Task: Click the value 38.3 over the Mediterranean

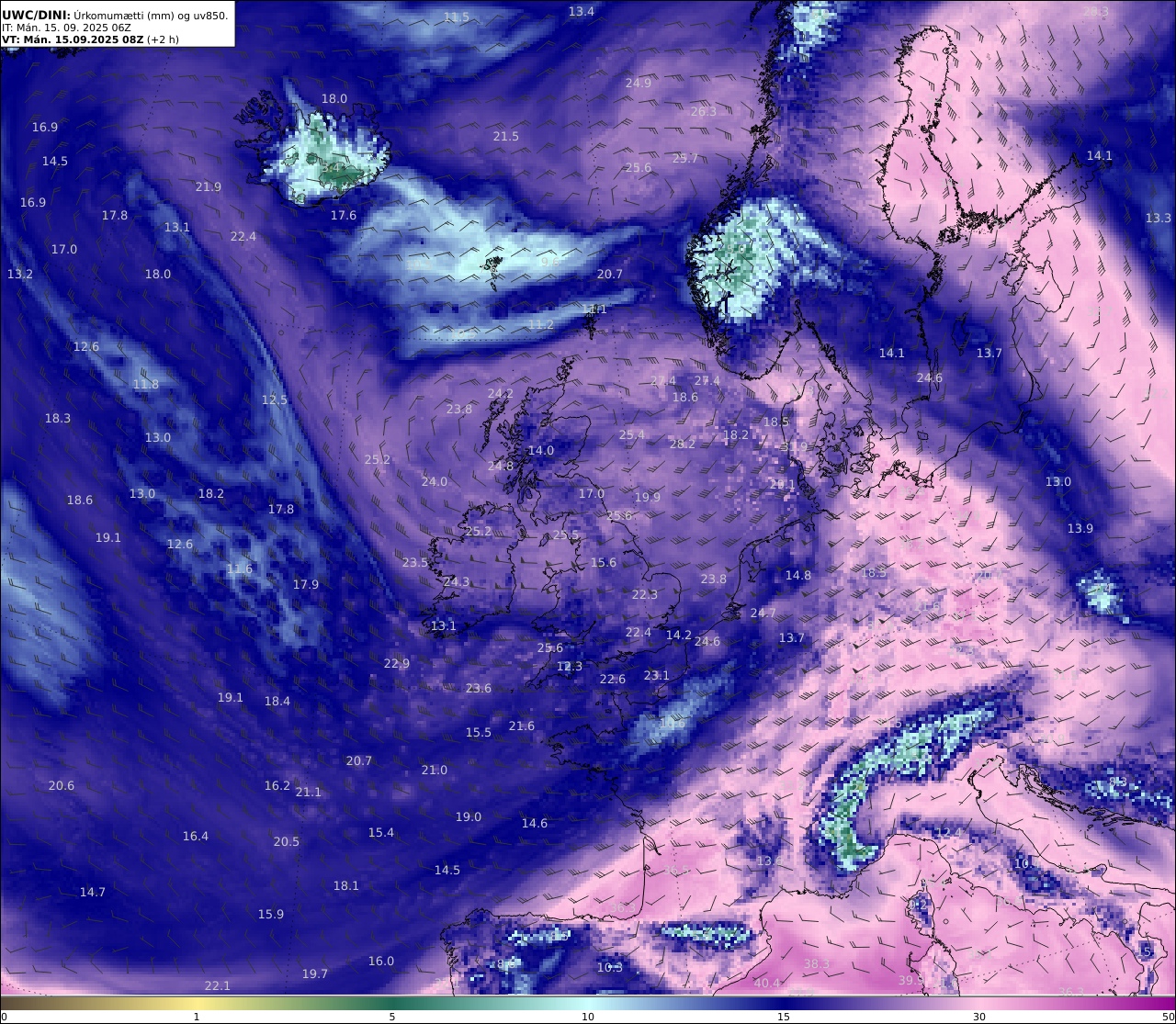Action: click(817, 963)
